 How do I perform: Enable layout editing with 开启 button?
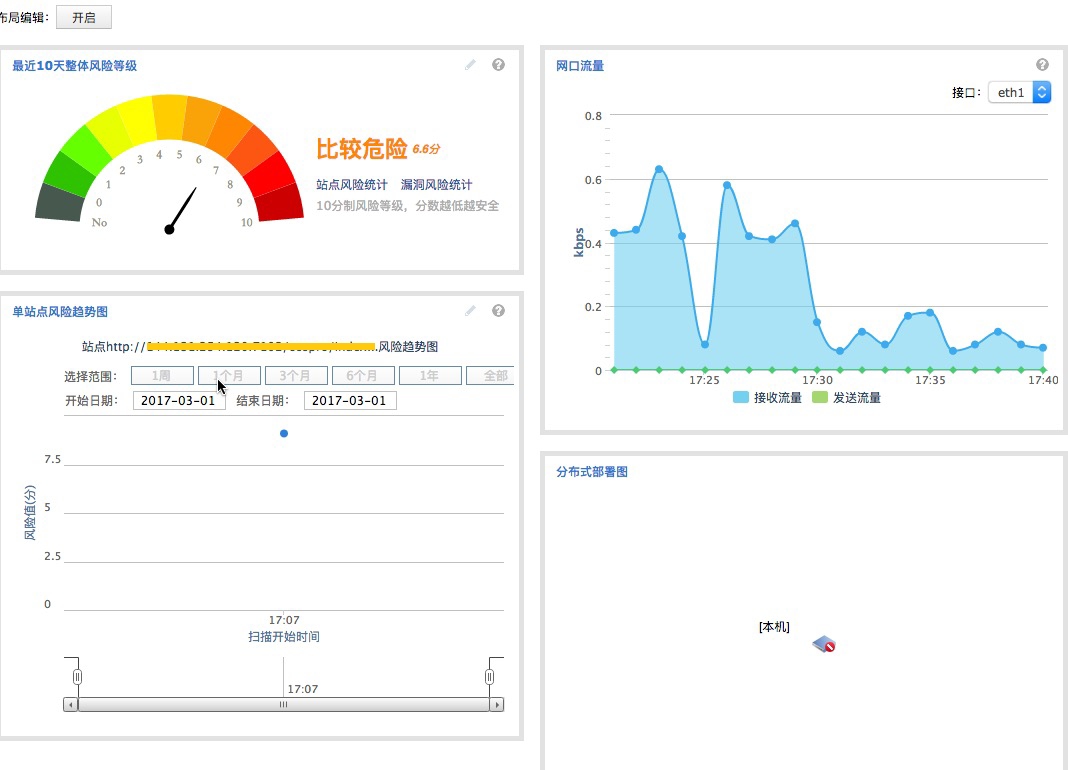(x=84, y=18)
